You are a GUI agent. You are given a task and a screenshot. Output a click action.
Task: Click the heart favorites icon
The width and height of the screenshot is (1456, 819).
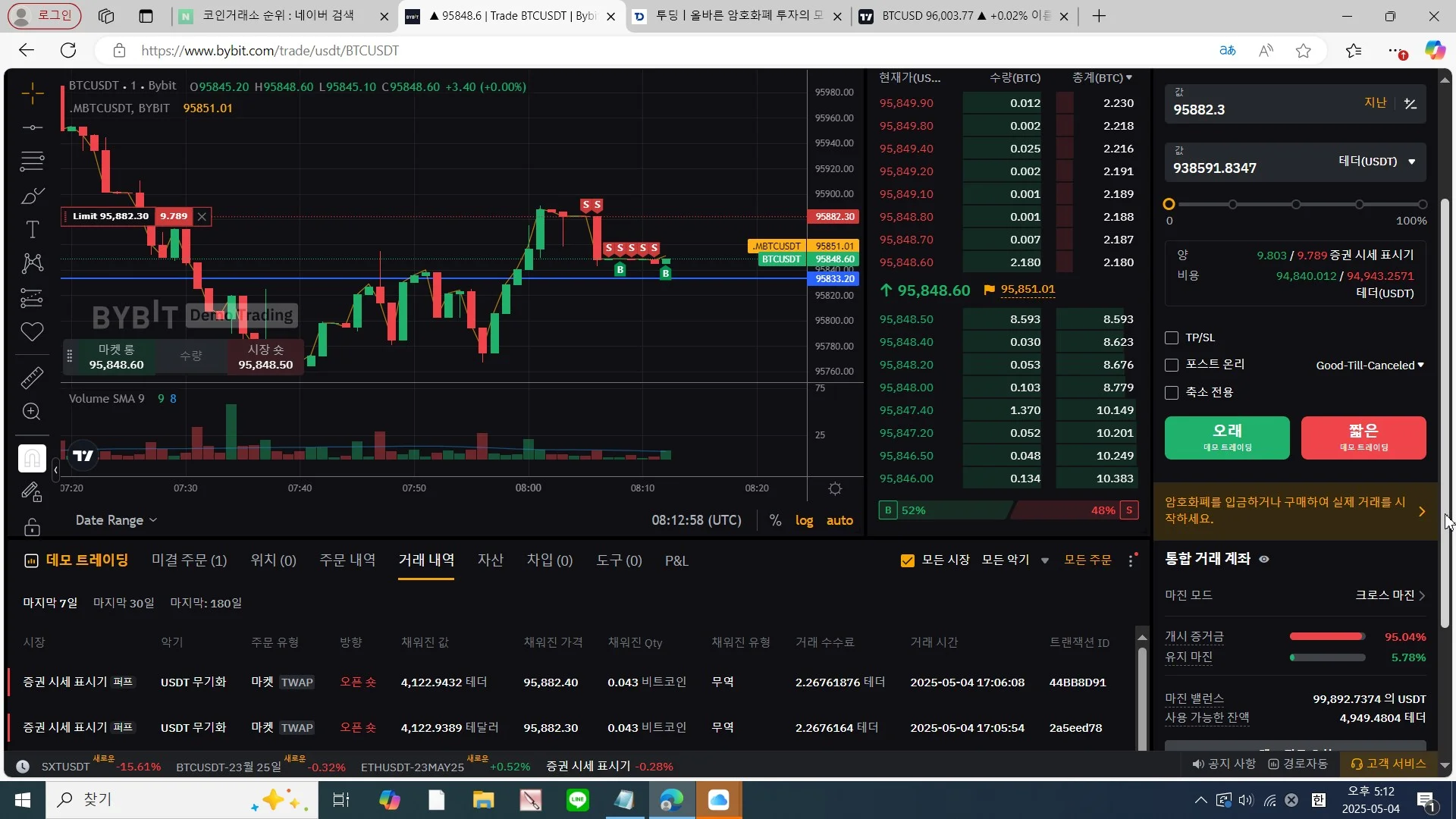point(32,331)
